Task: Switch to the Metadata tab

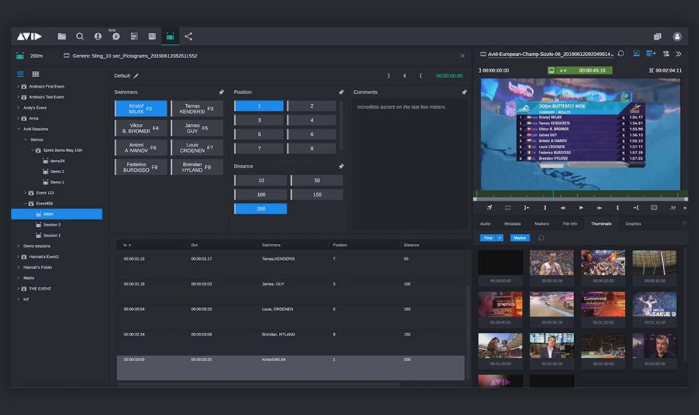Action: (512, 224)
